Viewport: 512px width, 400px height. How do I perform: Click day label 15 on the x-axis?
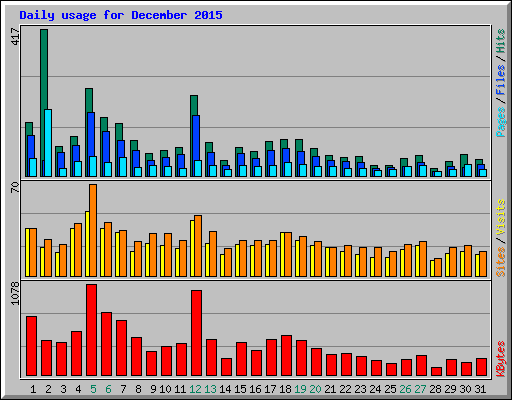coord(240,389)
